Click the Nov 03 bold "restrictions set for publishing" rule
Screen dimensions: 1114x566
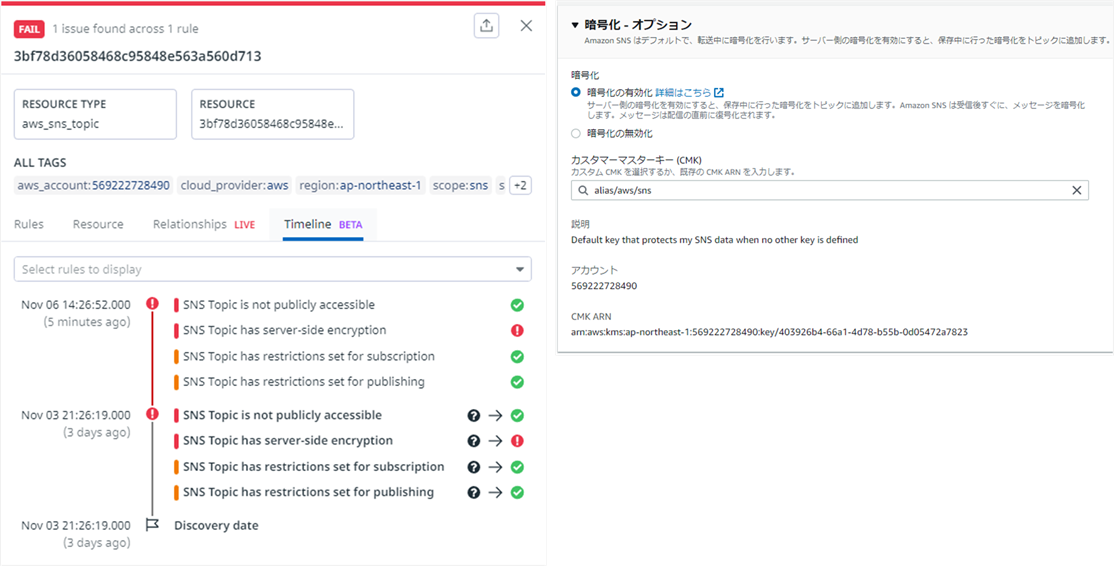pos(308,491)
